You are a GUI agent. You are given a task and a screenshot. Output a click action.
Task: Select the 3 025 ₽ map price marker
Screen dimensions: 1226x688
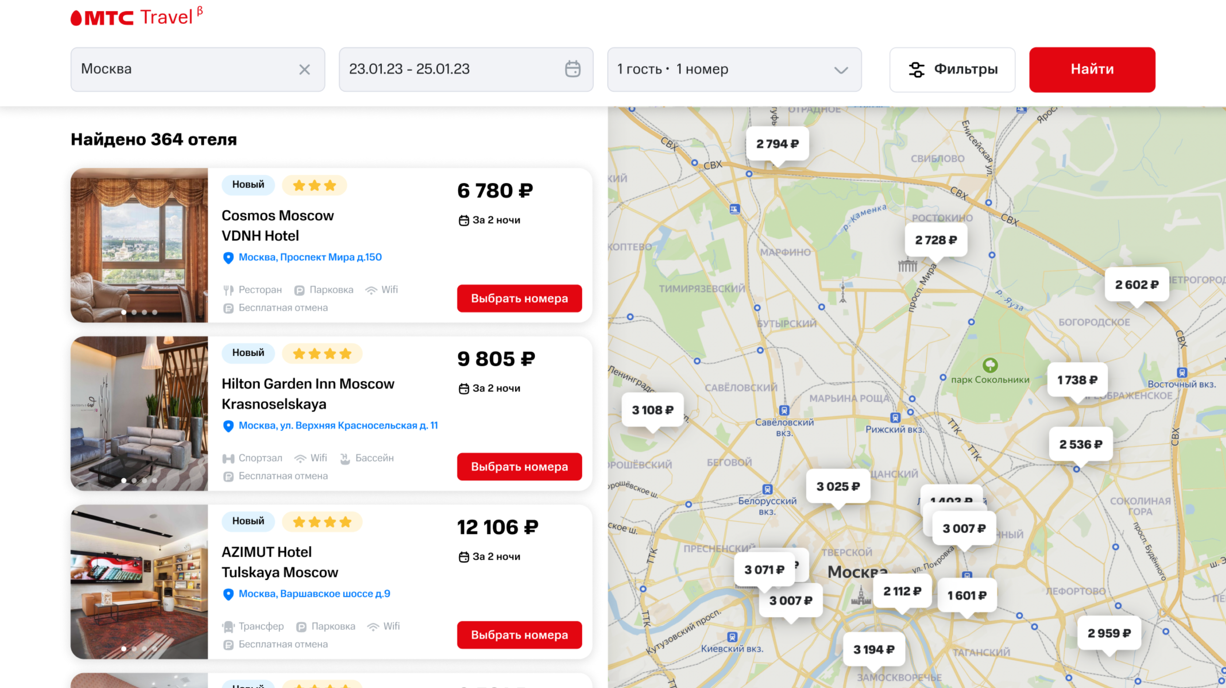point(838,487)
